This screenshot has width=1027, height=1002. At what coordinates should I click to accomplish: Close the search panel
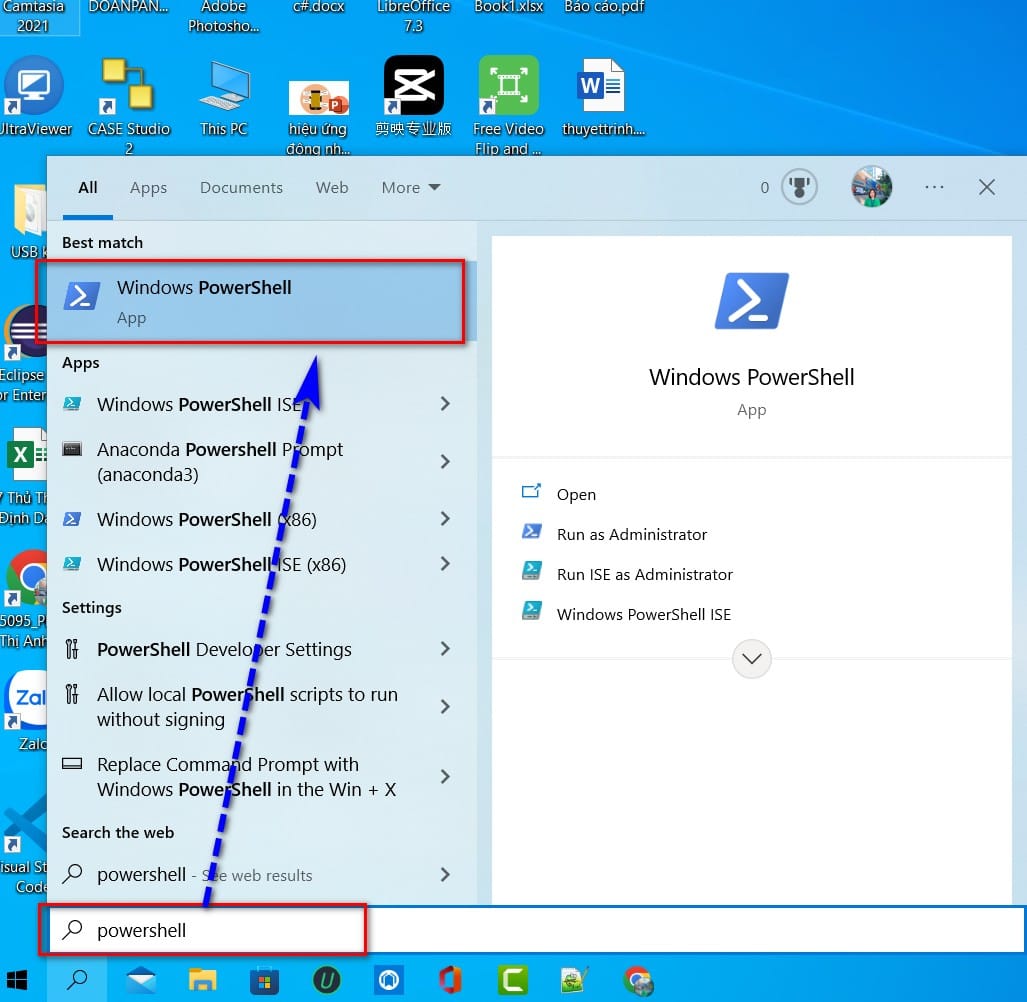tap(986, 187)
